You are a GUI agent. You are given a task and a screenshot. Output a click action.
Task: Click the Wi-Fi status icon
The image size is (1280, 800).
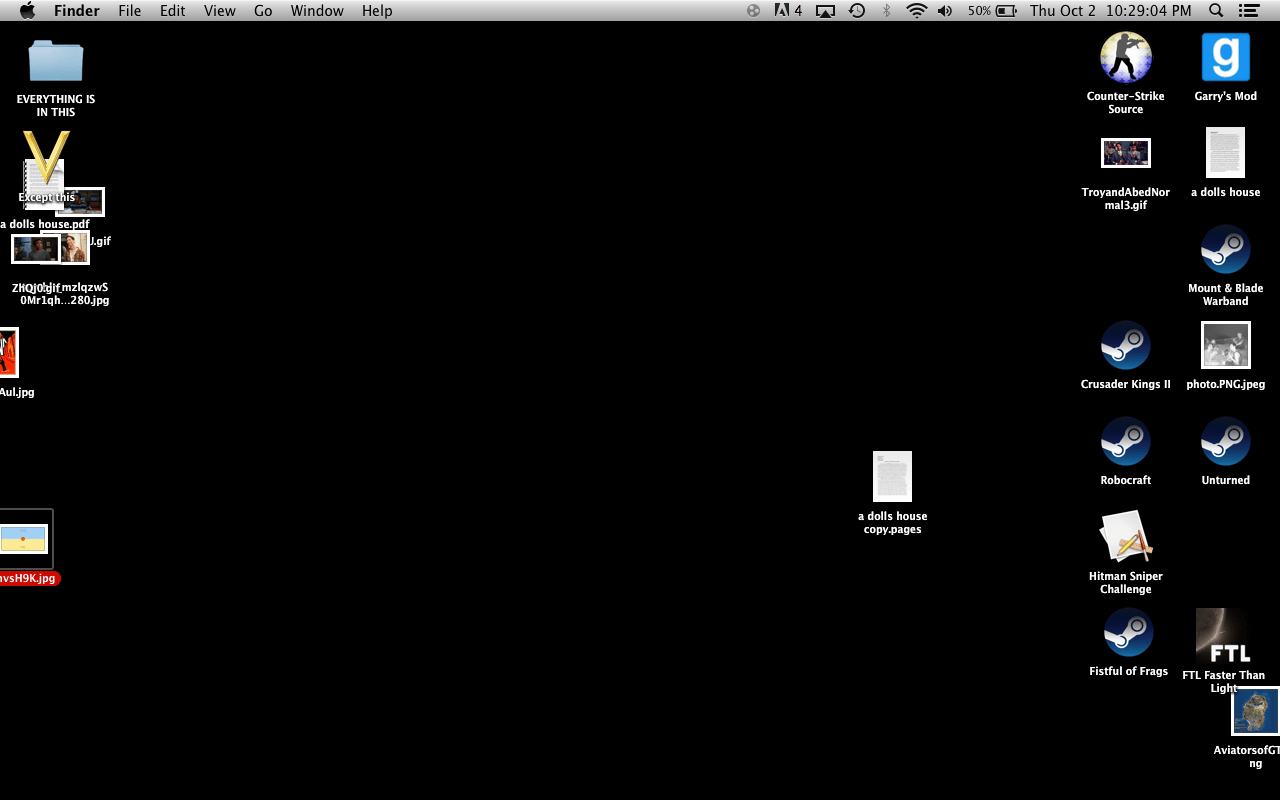pyautogui.click(x=916, y=11)
